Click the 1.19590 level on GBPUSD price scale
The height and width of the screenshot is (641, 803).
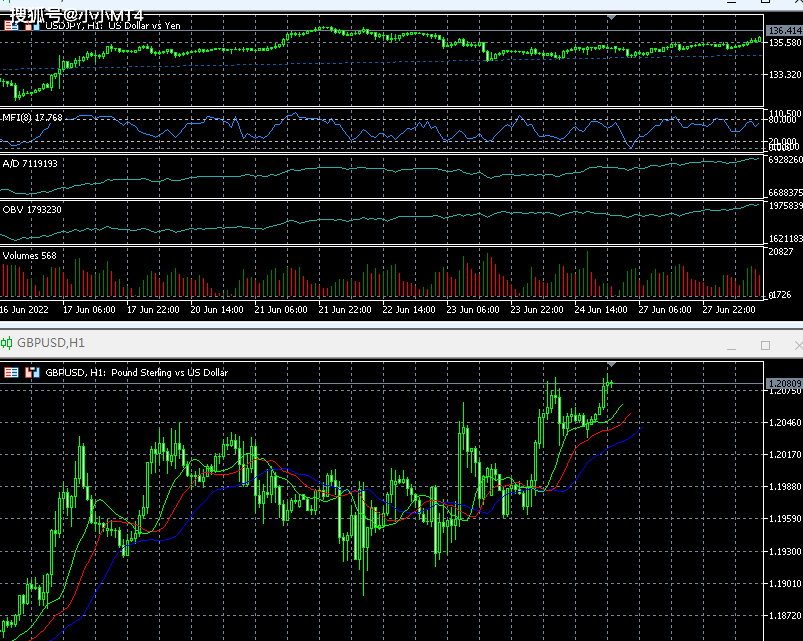[x=784, y=519]
